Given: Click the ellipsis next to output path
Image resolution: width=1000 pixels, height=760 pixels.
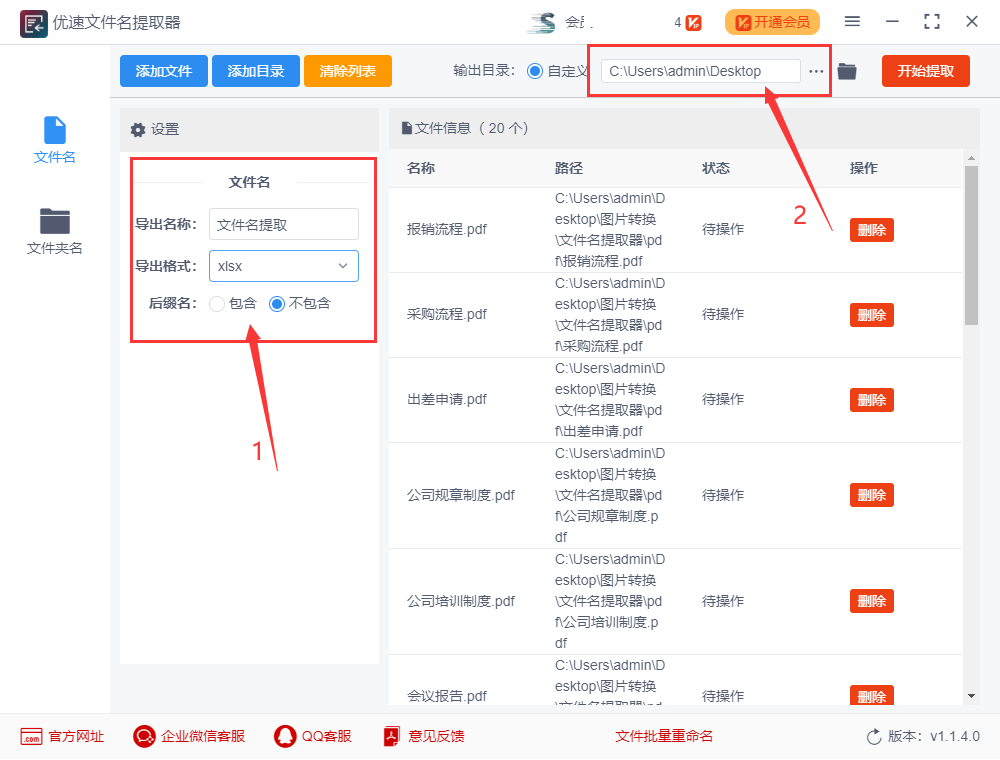Looking at the screenshot, I should [x=817, y=71].
